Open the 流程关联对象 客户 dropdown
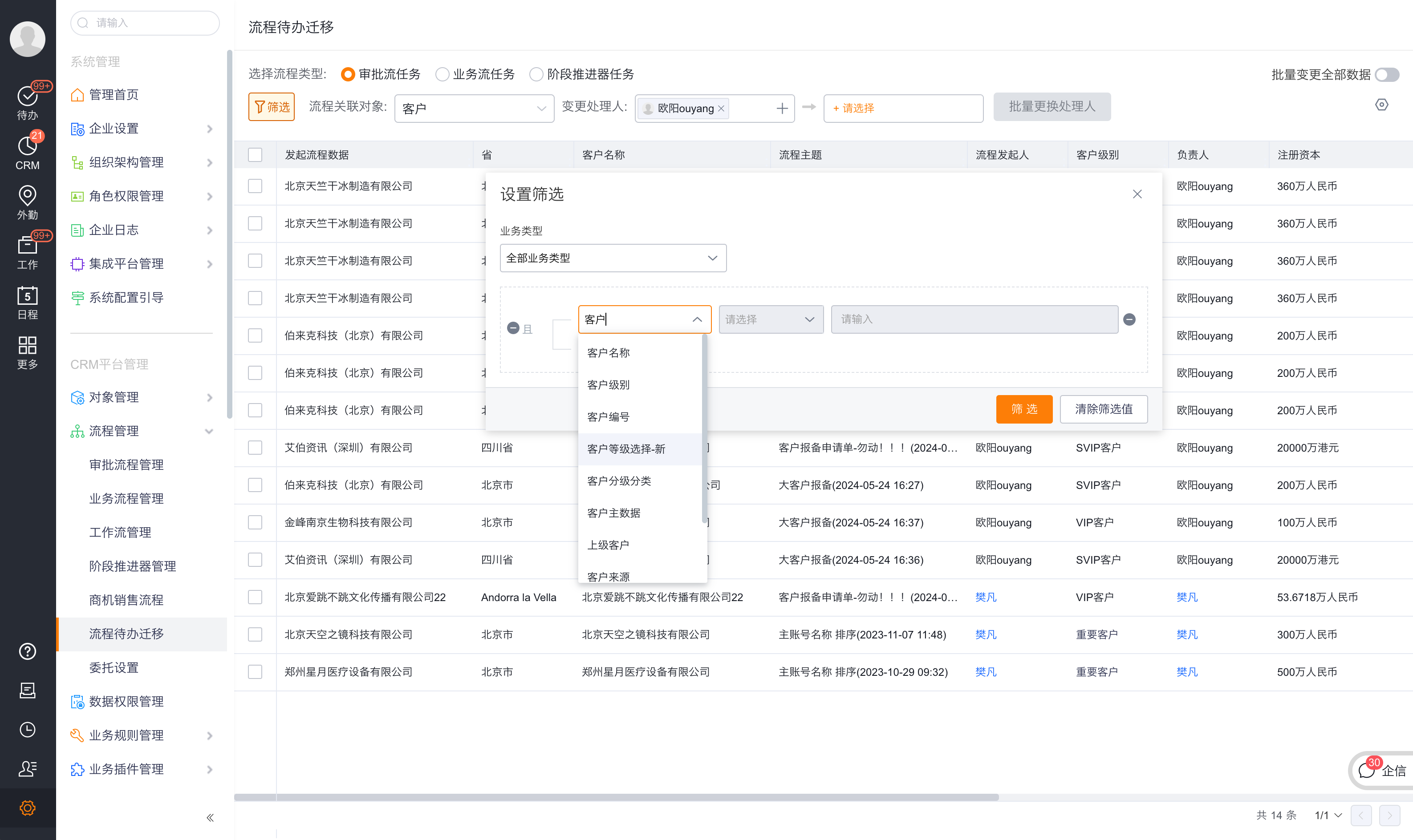 click(x=474, y=108)
